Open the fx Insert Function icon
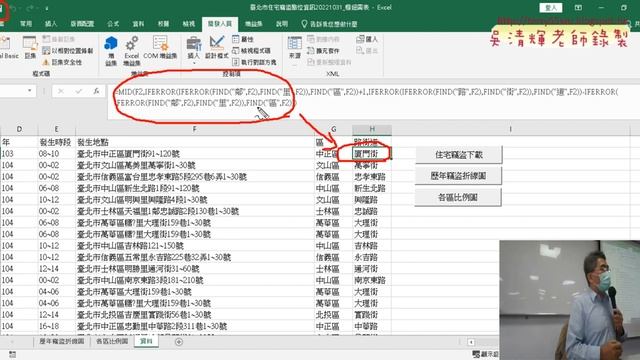The width and height of the screenshot is (640, 360). pyautogui.click(x=96, y=91)
